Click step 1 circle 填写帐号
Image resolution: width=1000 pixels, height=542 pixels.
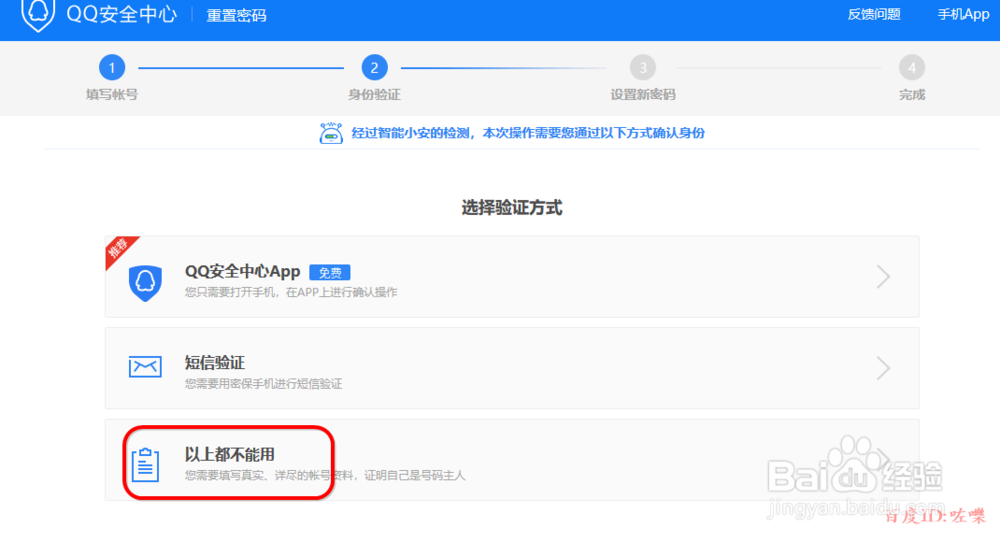click(112, 68)
